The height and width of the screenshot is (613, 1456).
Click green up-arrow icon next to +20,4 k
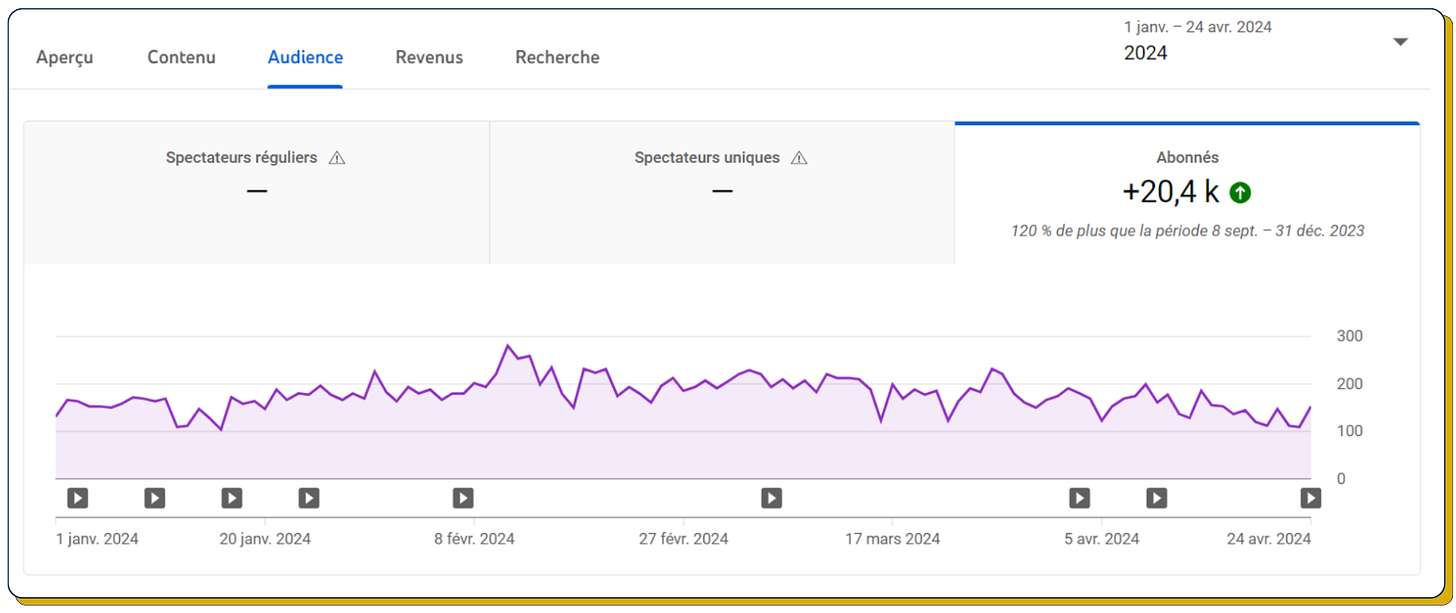(1240, 193)
